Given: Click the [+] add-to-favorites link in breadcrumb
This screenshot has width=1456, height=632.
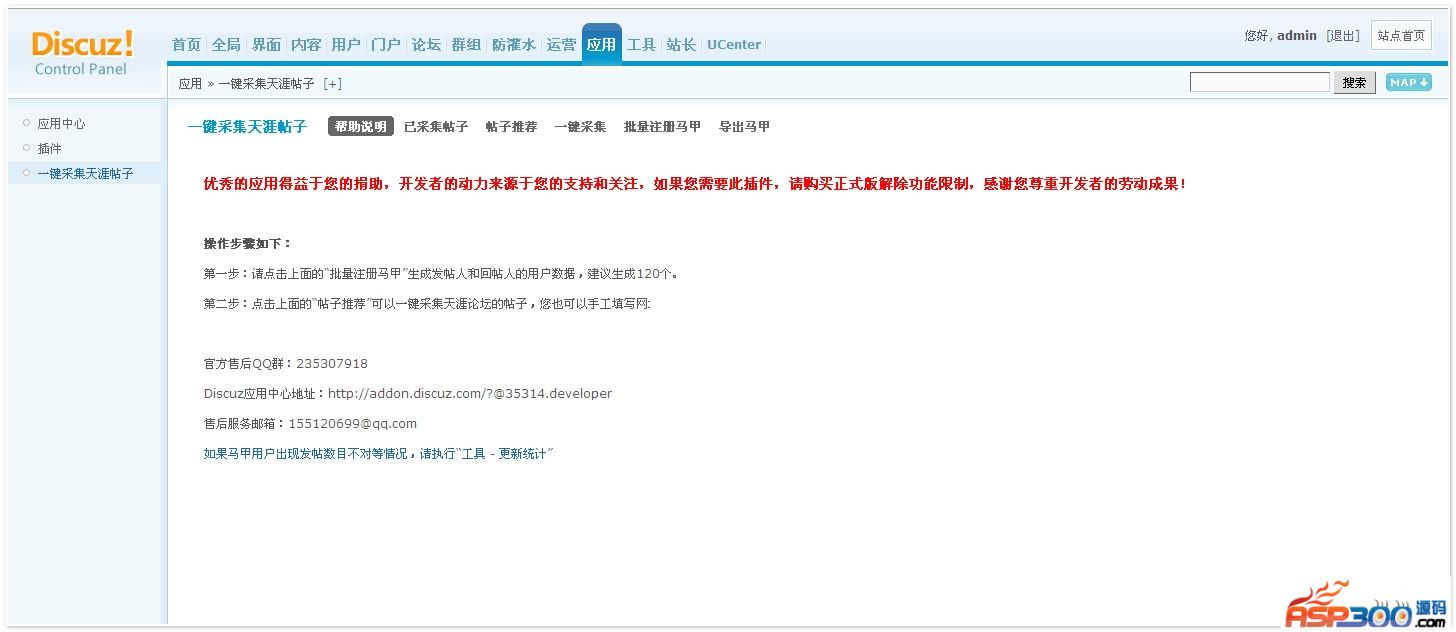Looking at the screenshot, I should (332, 84).
